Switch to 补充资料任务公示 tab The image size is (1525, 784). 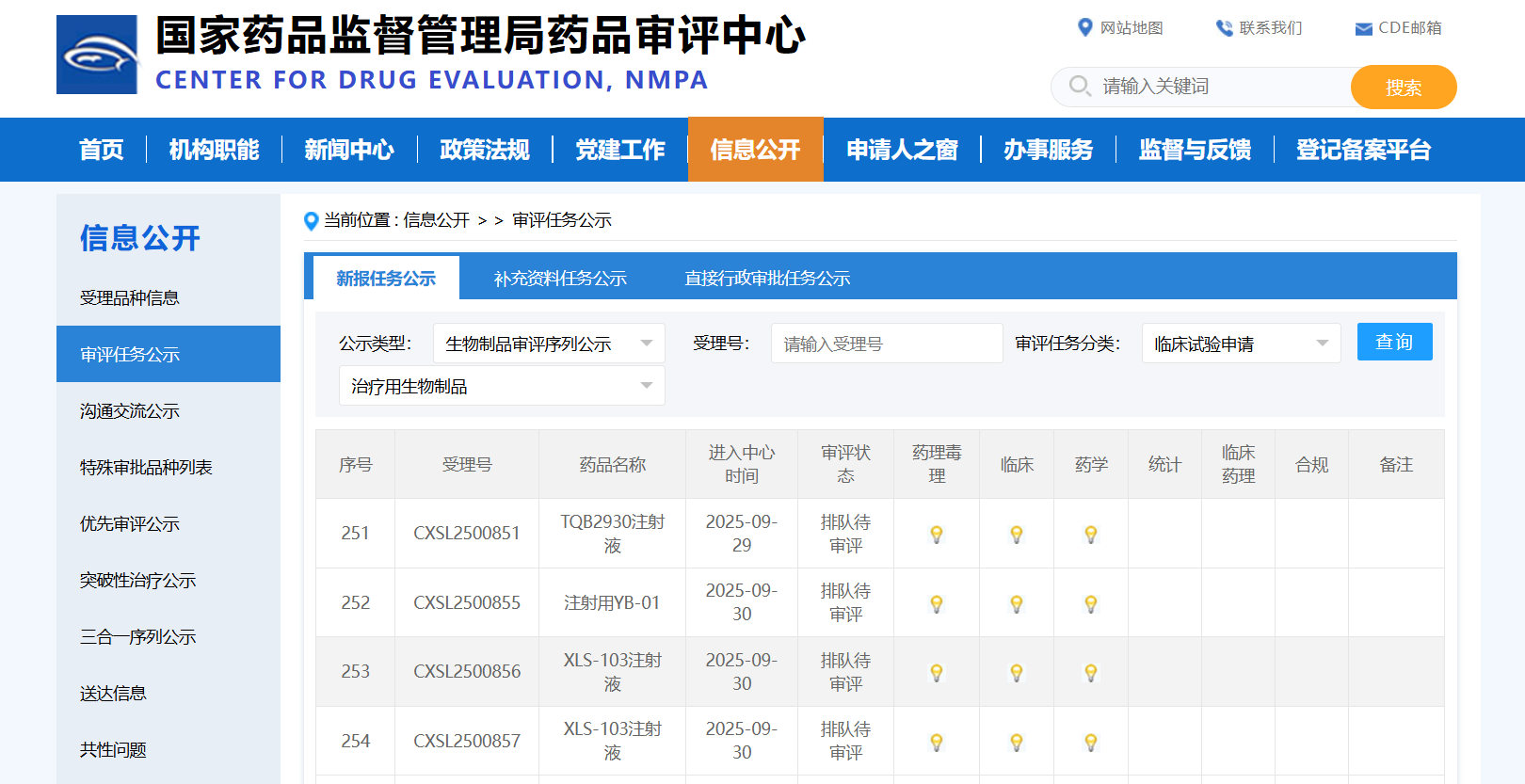click(560, 279)
